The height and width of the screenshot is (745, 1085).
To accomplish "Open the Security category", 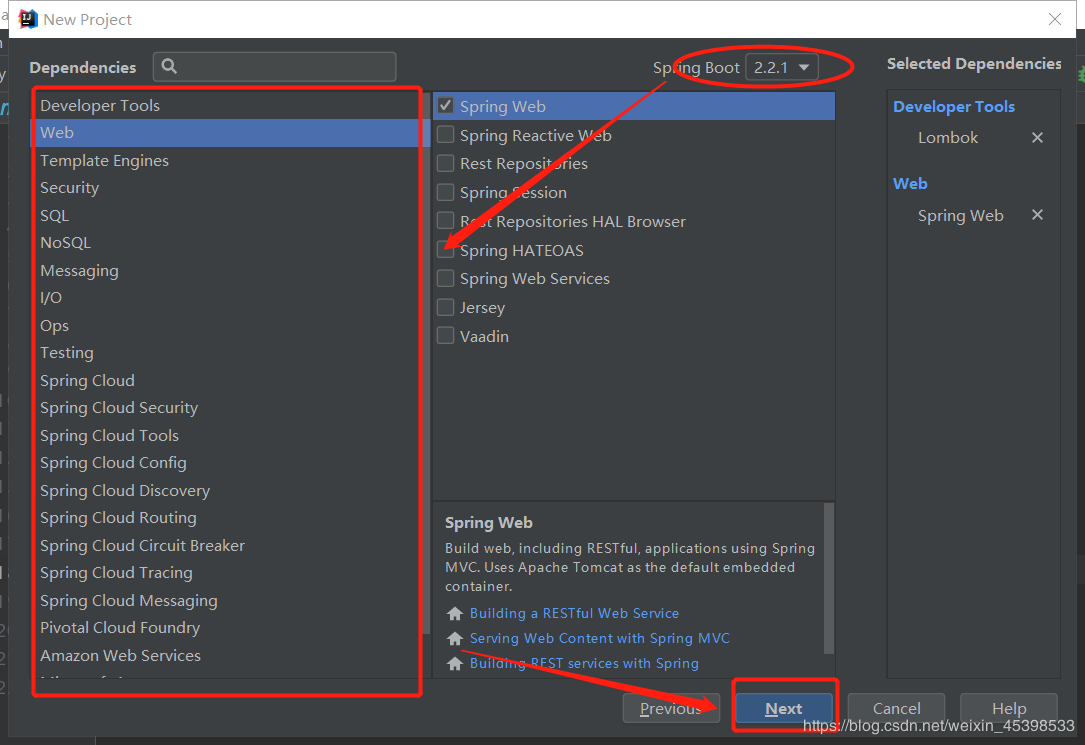I will tap(227, 187).
